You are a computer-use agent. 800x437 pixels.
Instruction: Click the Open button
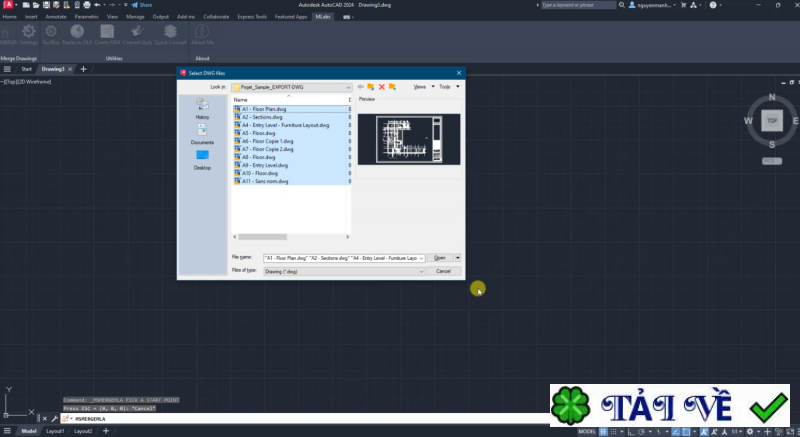440,257
